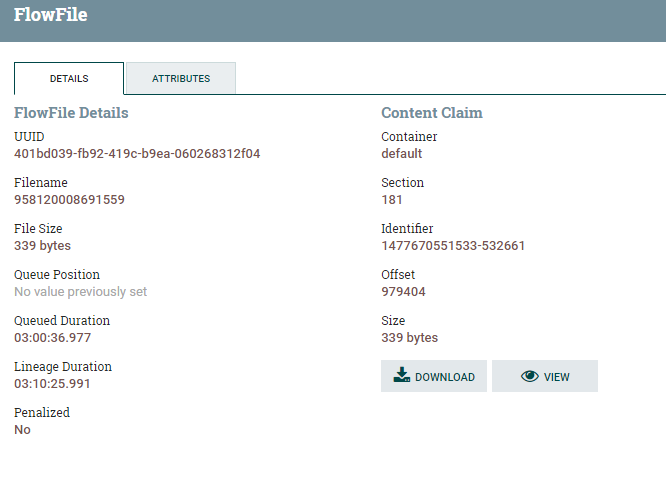The height and width of the screenshot is (497, 666).
Task: Click the Size label under Offset
Action: point(393,320)
